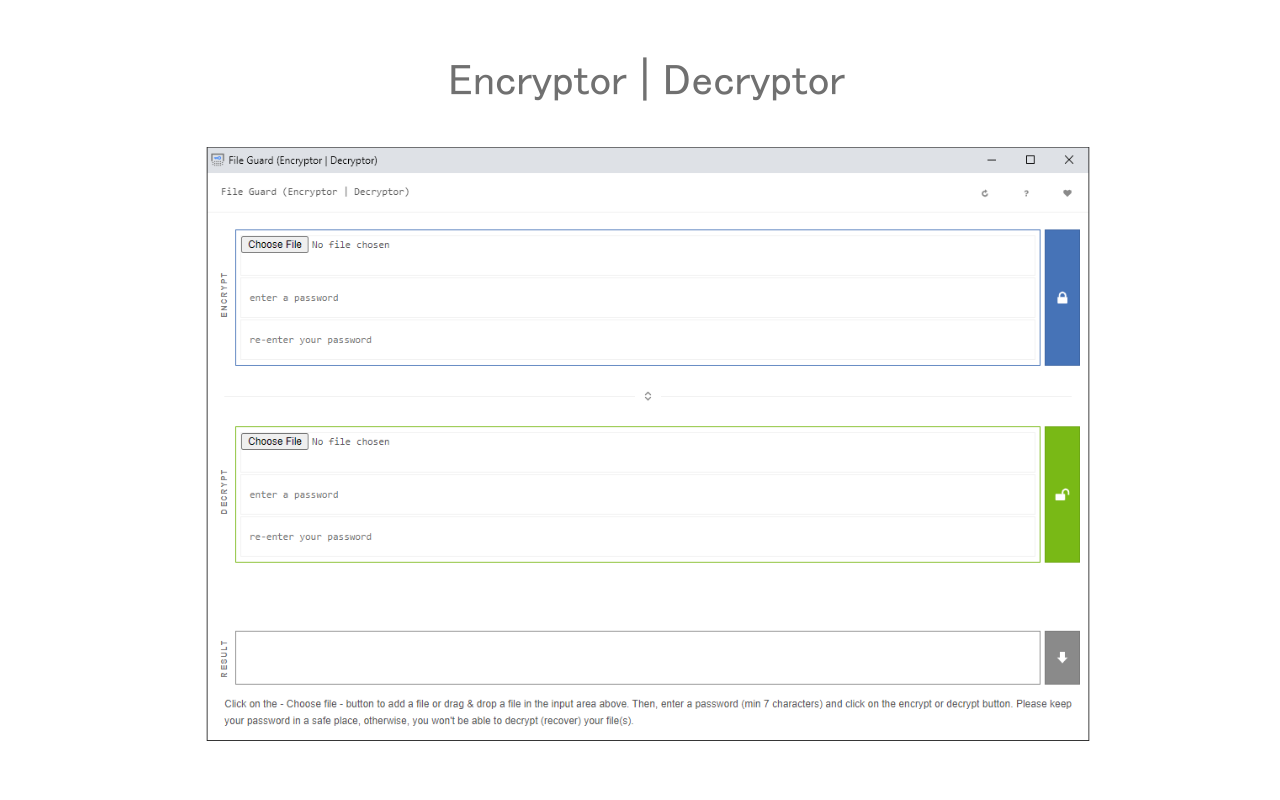This screenshot has width=1280, height=800.
Task: Click 'No file chosen' in Encrypt section
Action: [351, 245]
